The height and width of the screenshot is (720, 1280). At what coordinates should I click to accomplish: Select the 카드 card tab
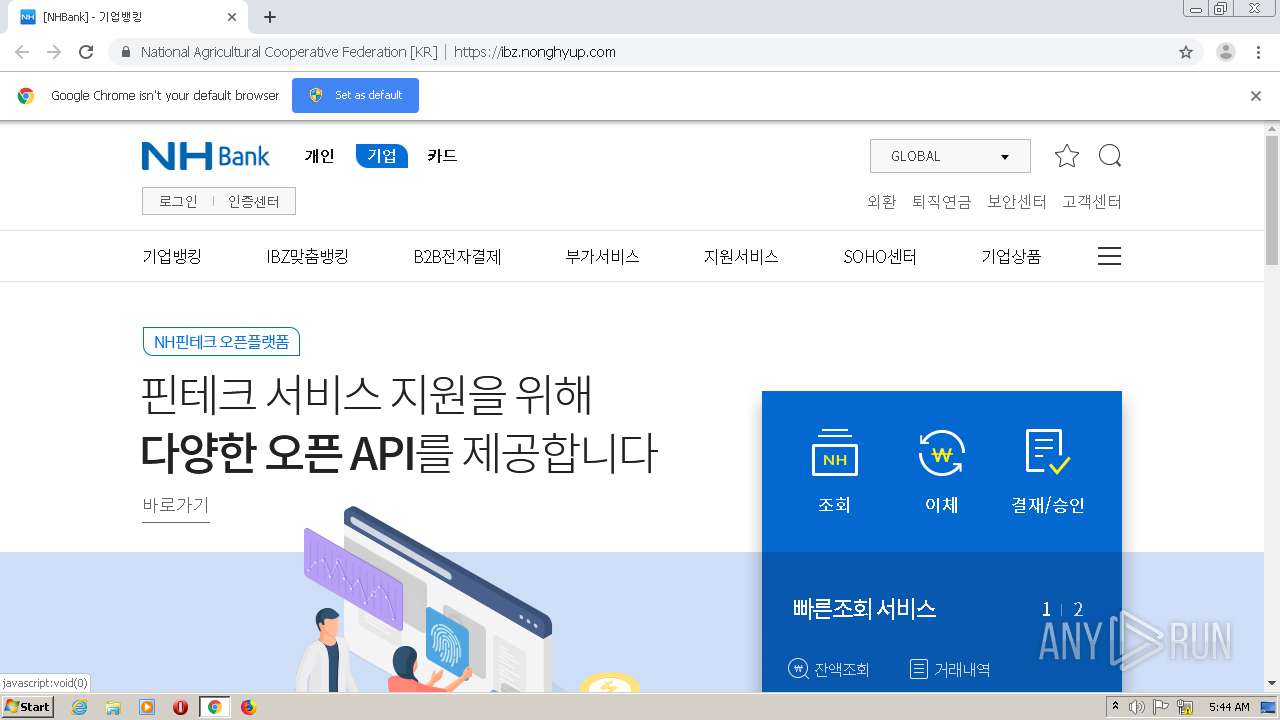tap(442, 156)
